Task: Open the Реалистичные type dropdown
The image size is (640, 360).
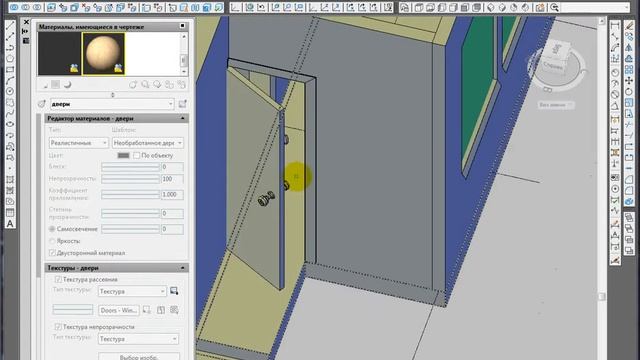Action: 104,143
